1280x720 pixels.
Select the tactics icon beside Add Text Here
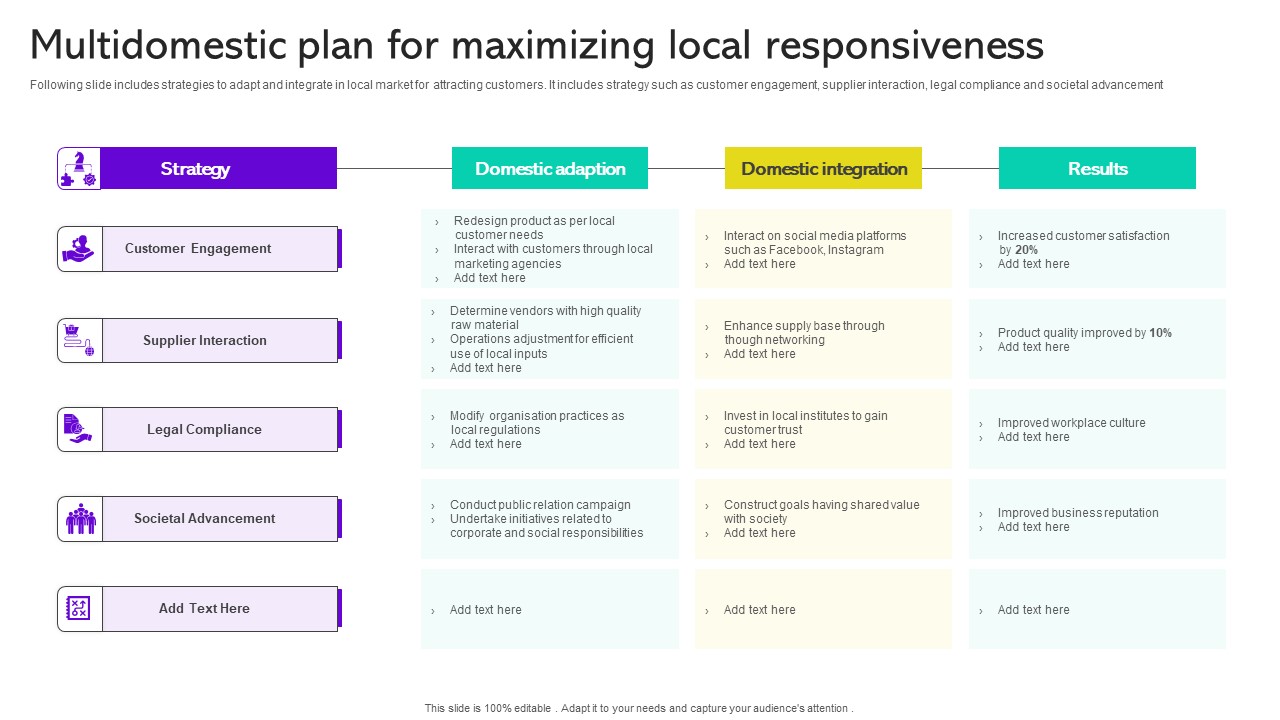click(80, 608)
